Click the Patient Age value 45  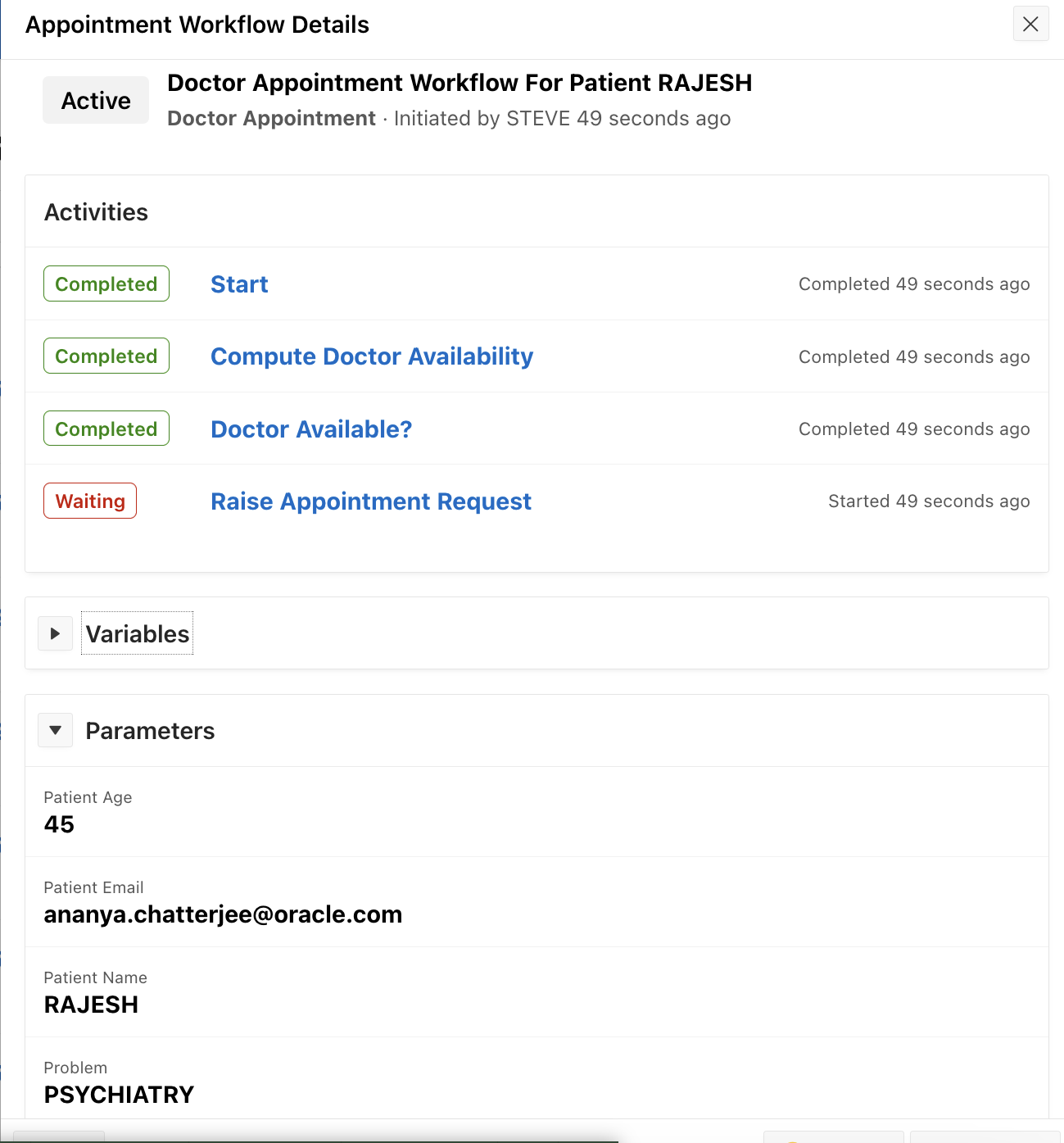click(59, 824)
